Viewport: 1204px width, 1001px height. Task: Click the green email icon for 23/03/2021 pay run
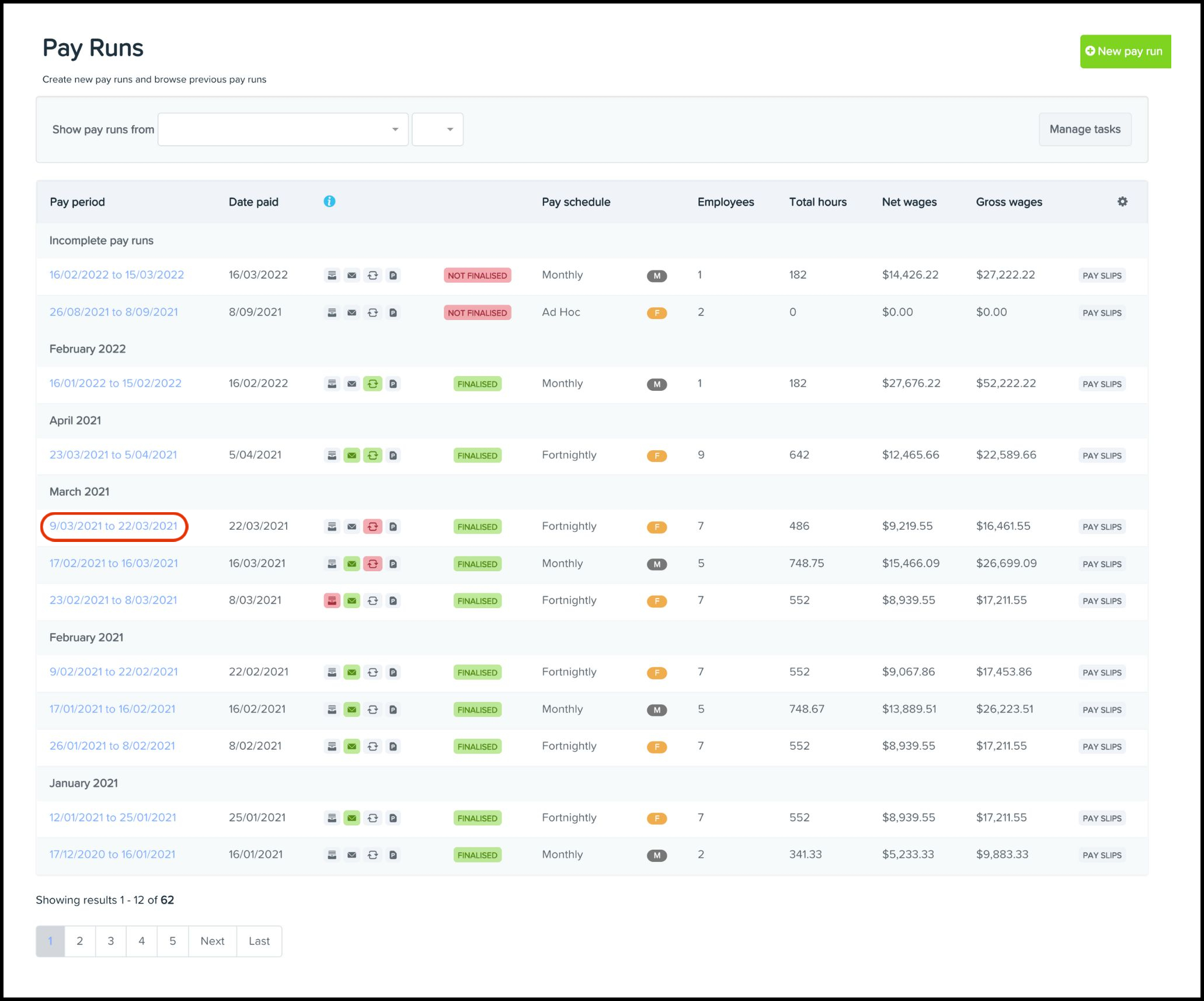(352, 456)
